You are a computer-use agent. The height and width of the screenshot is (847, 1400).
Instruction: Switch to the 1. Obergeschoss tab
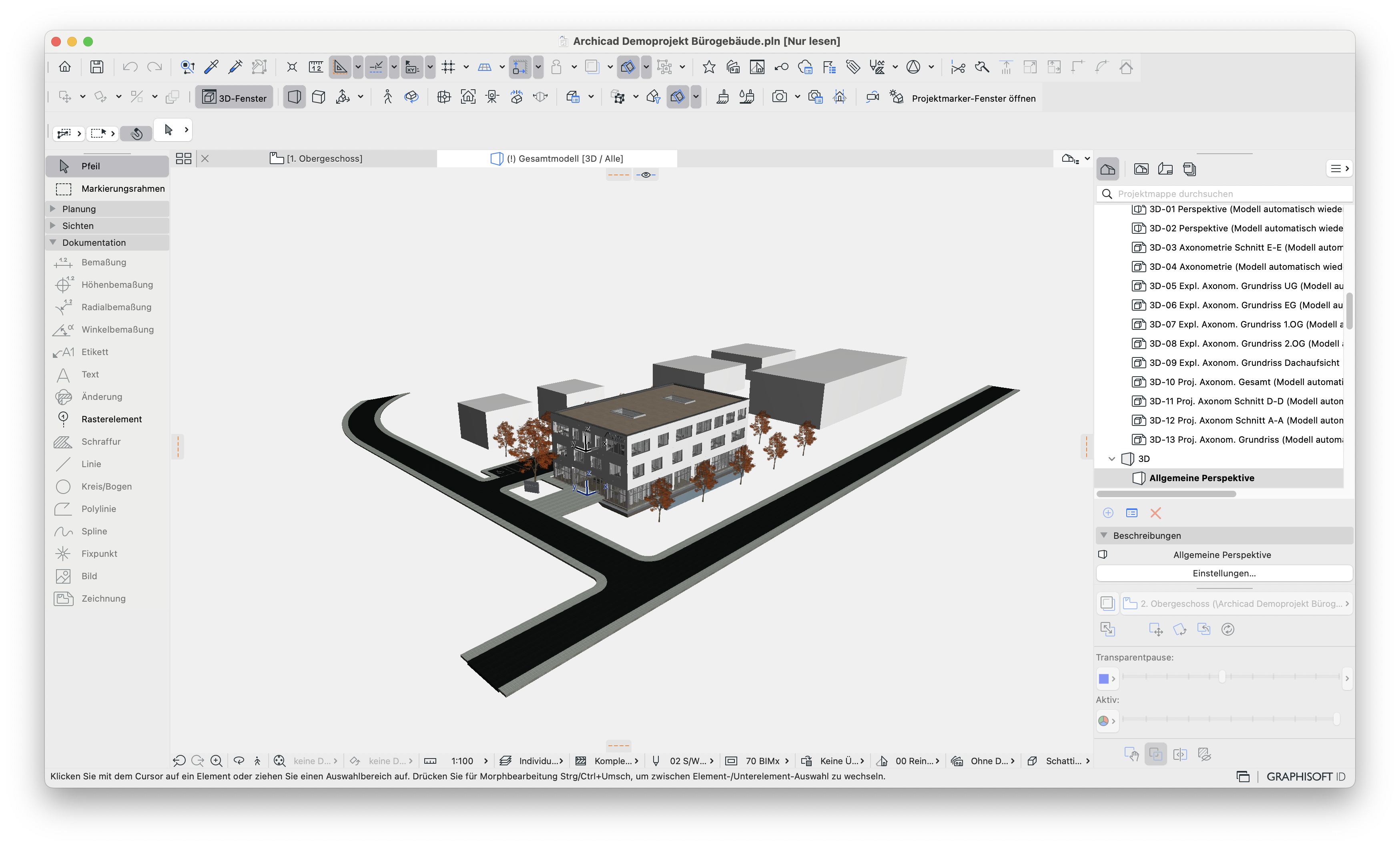point(316,159)
